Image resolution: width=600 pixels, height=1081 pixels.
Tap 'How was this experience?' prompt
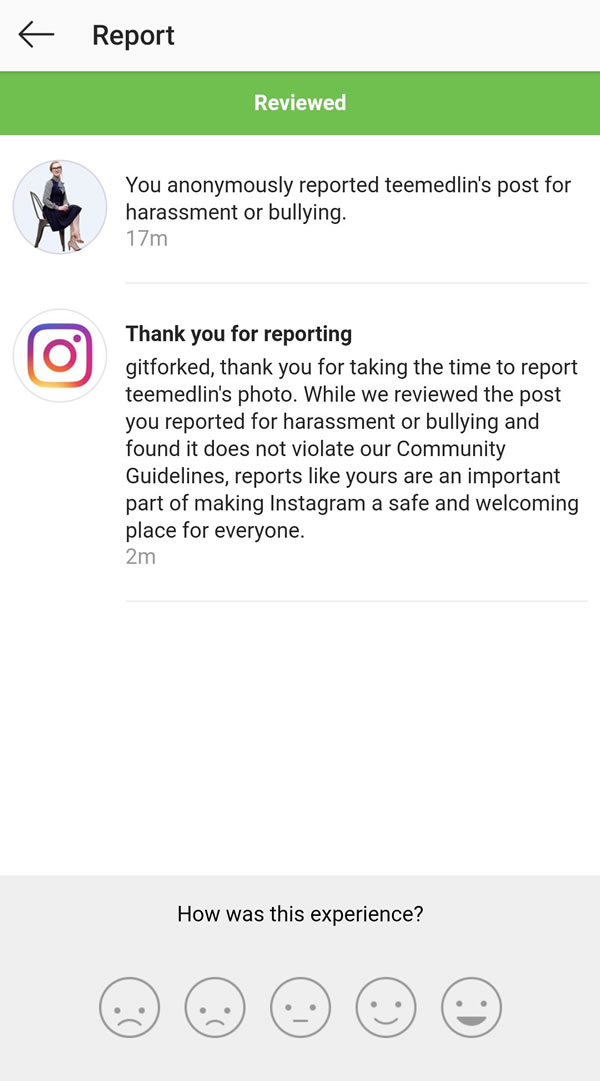pyautogui.click(x=300, y=914)
